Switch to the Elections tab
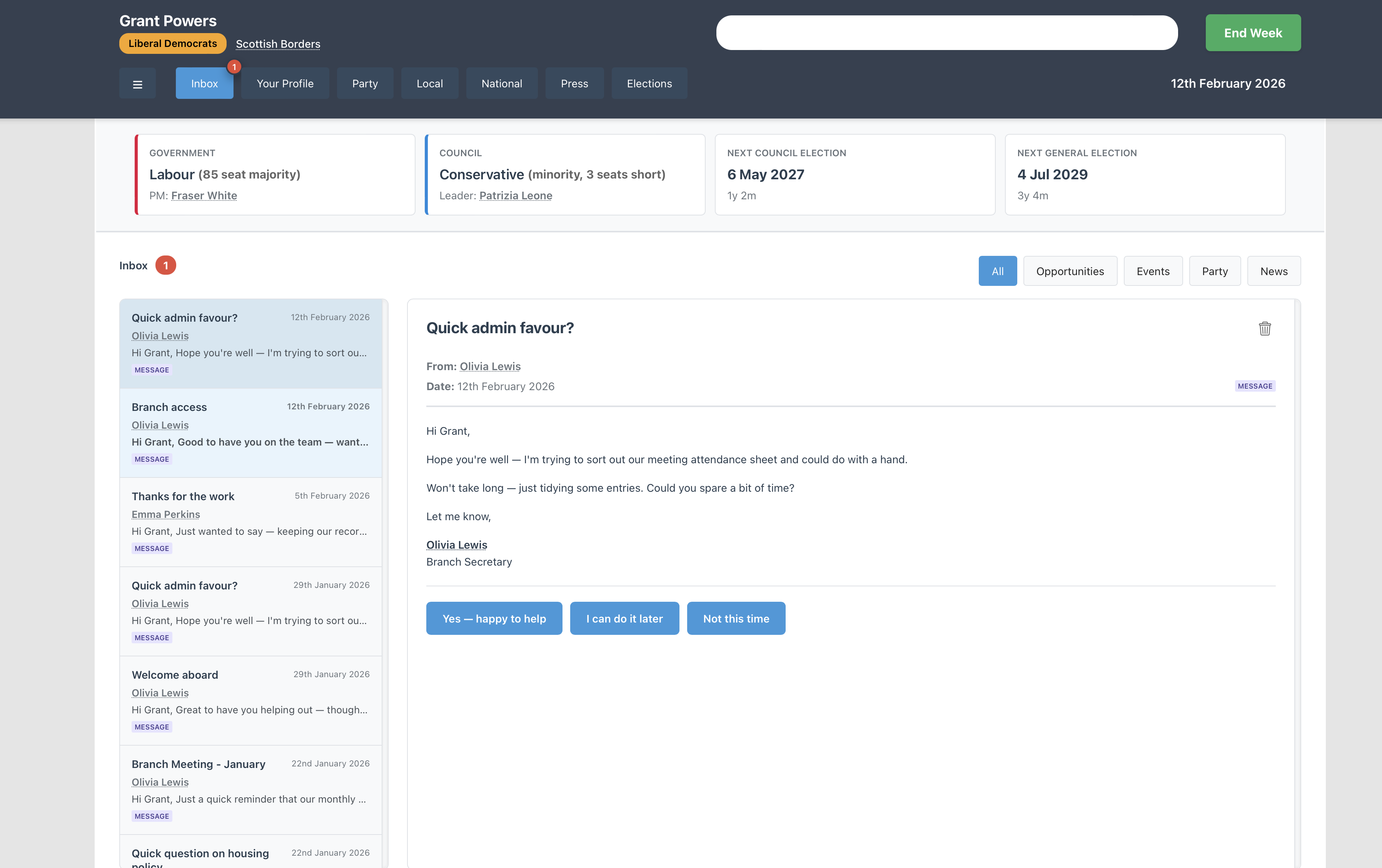 tap(649, 84)
